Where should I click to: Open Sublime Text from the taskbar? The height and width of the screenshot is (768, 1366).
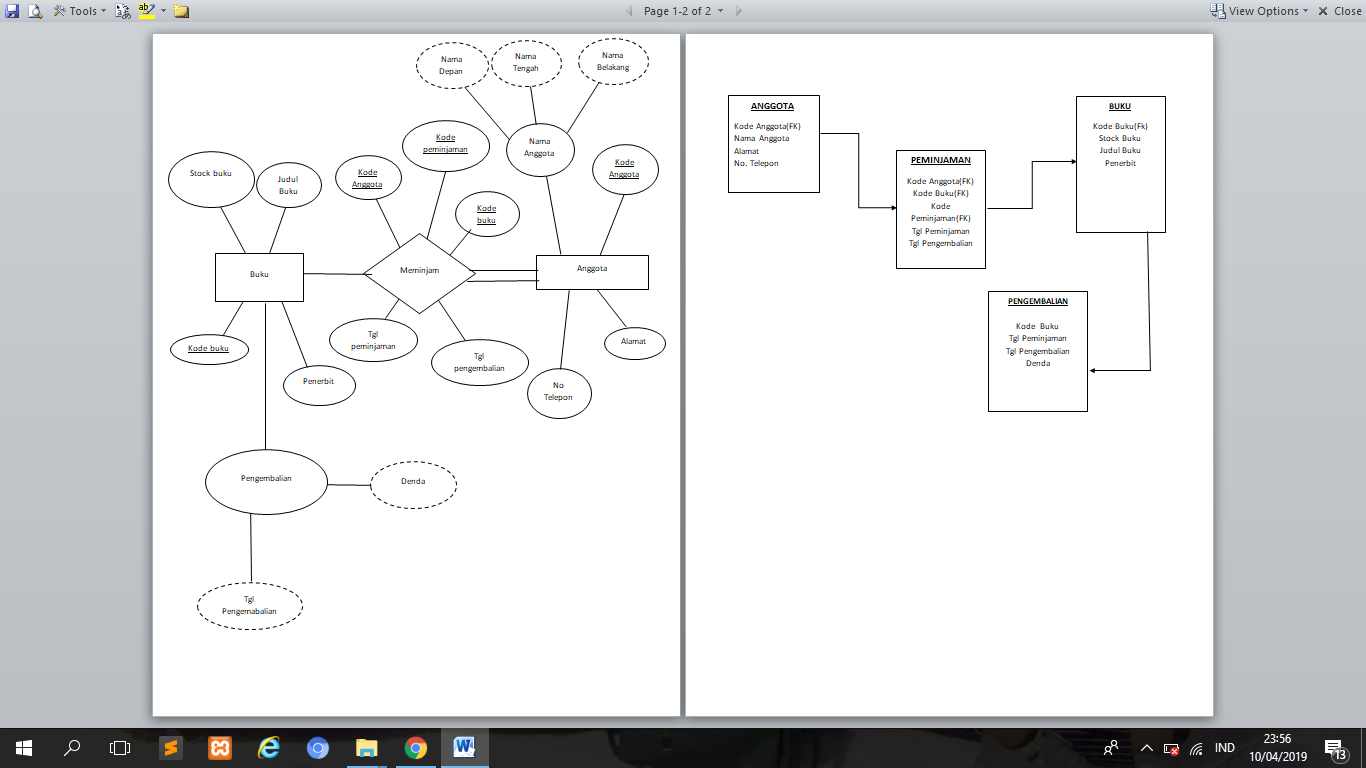tap(171, 747)
